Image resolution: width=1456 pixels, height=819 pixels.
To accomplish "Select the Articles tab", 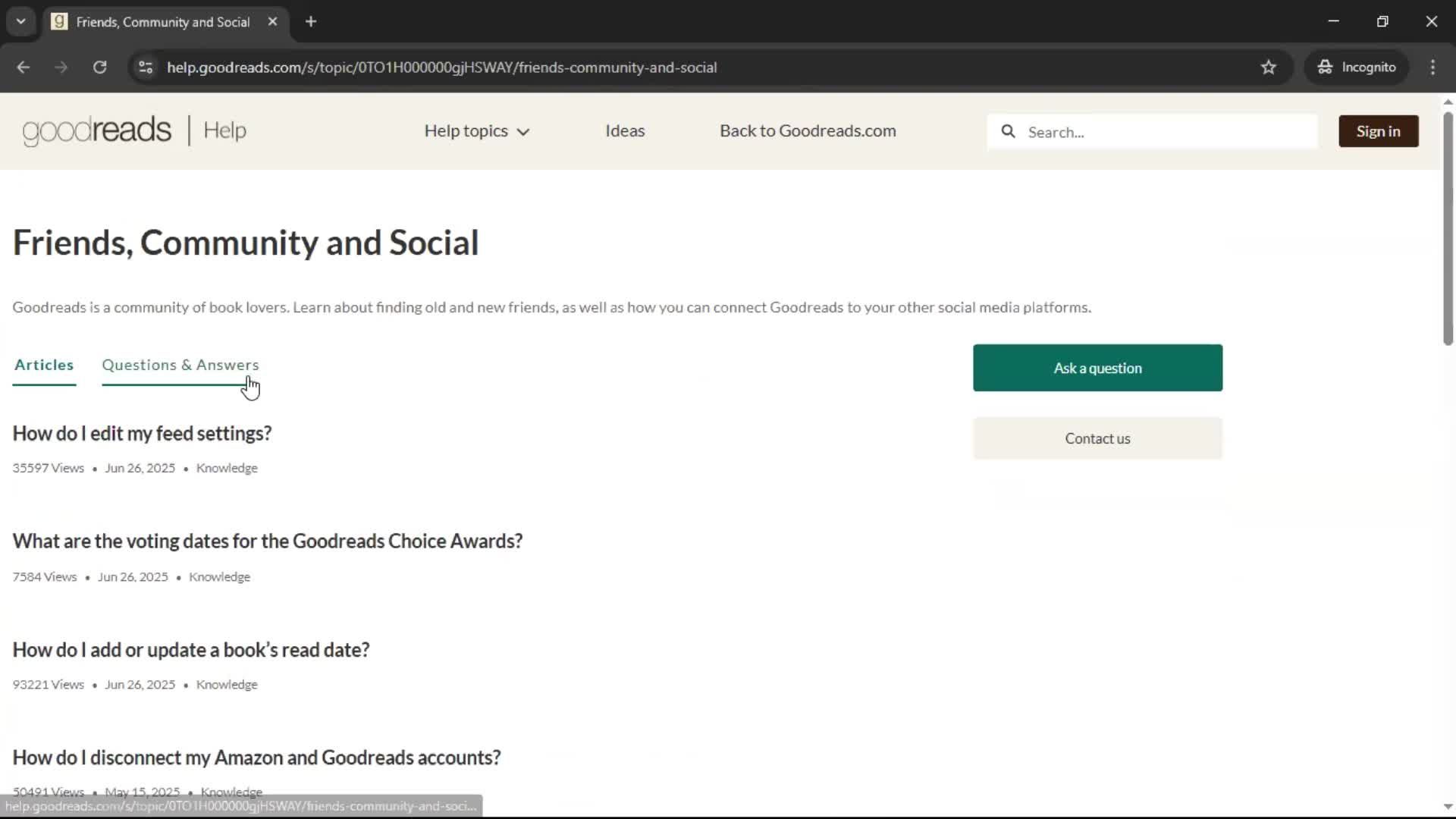I will (x=44, y=365).
